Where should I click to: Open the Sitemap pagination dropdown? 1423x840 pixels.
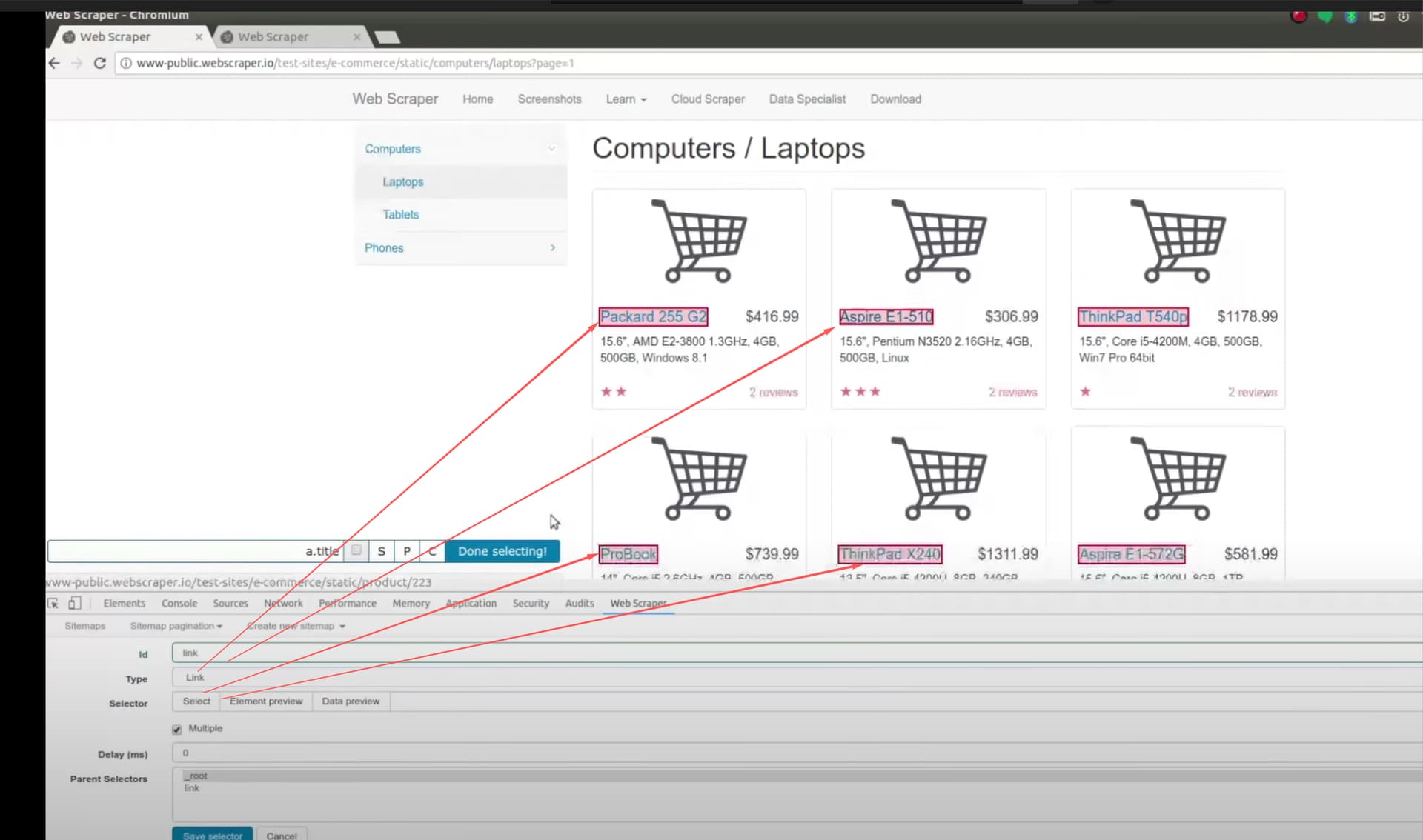coord(176,626)
